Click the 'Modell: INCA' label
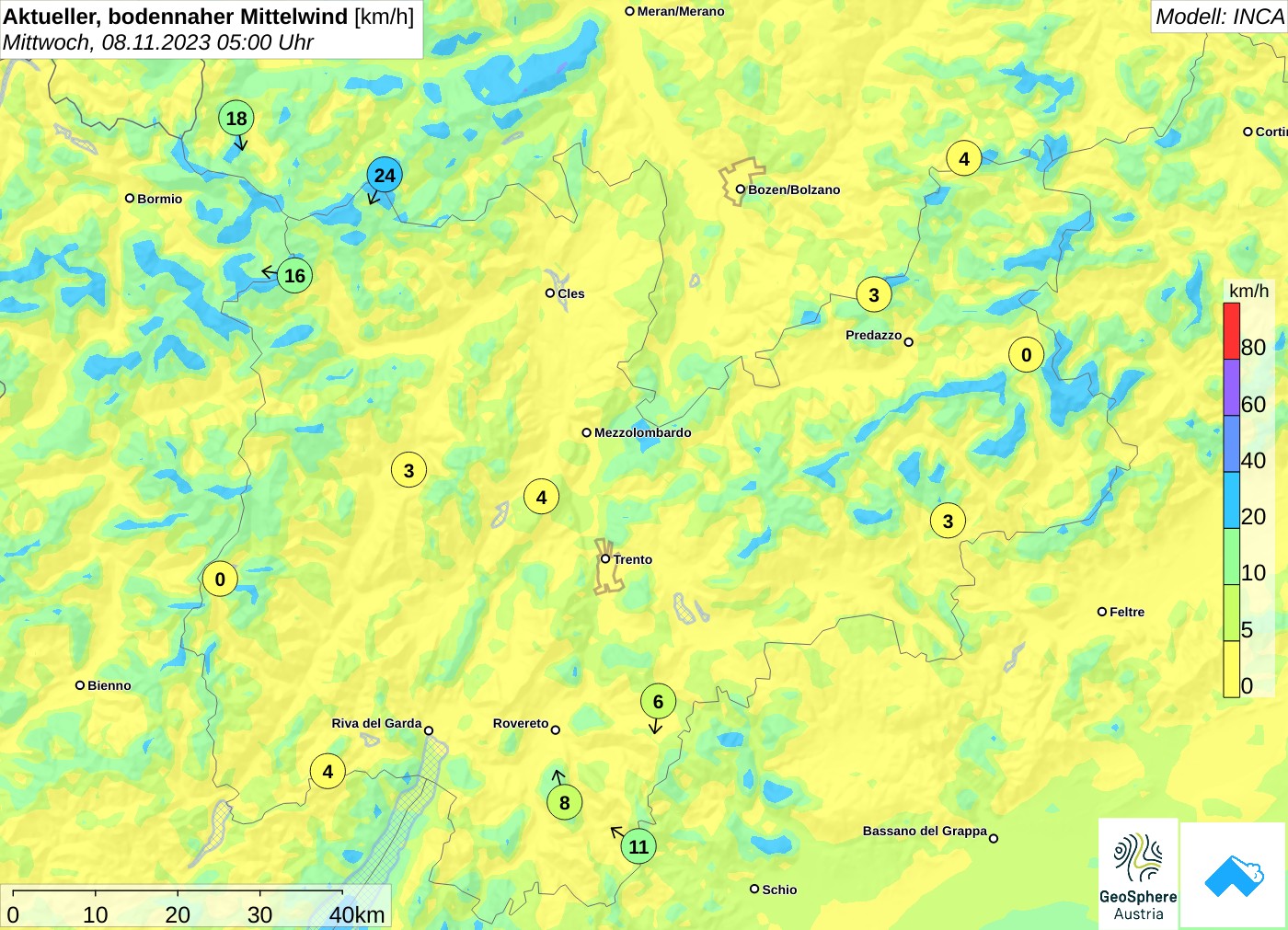Viewport: 1288px width, 930px height. pyautogui.click(x=1219, y=17)
